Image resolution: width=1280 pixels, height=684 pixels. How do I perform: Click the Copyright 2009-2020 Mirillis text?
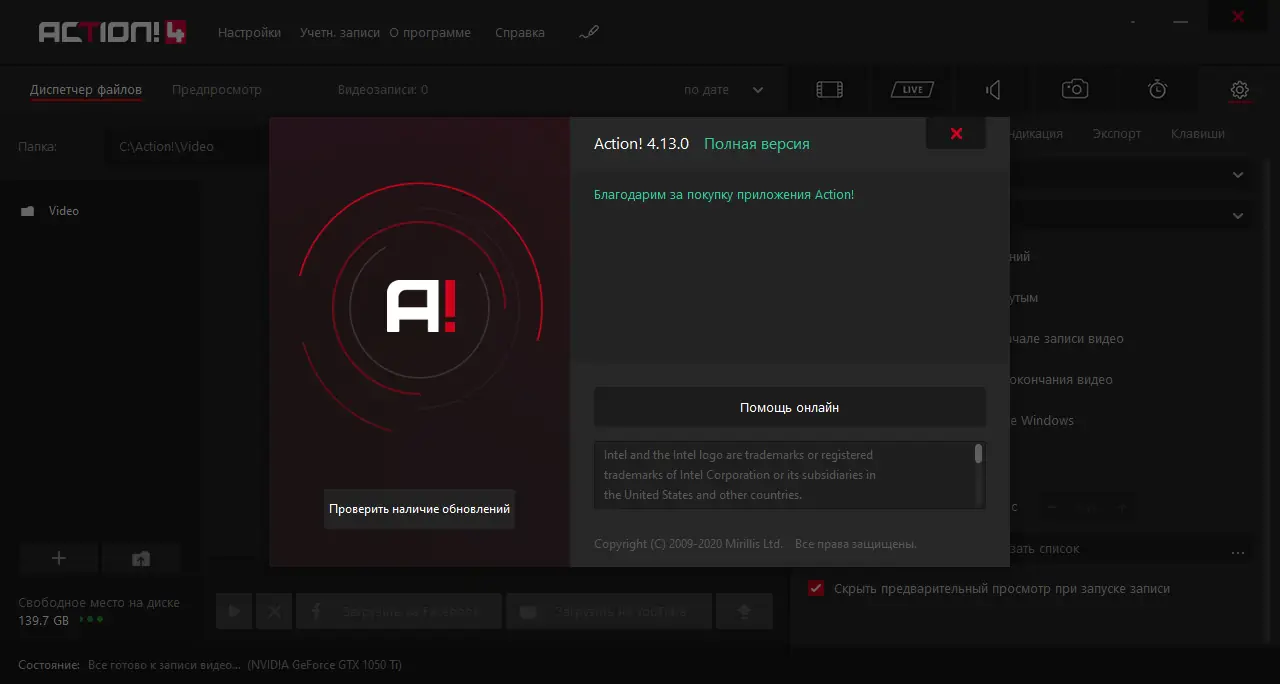tap(688, 545)
